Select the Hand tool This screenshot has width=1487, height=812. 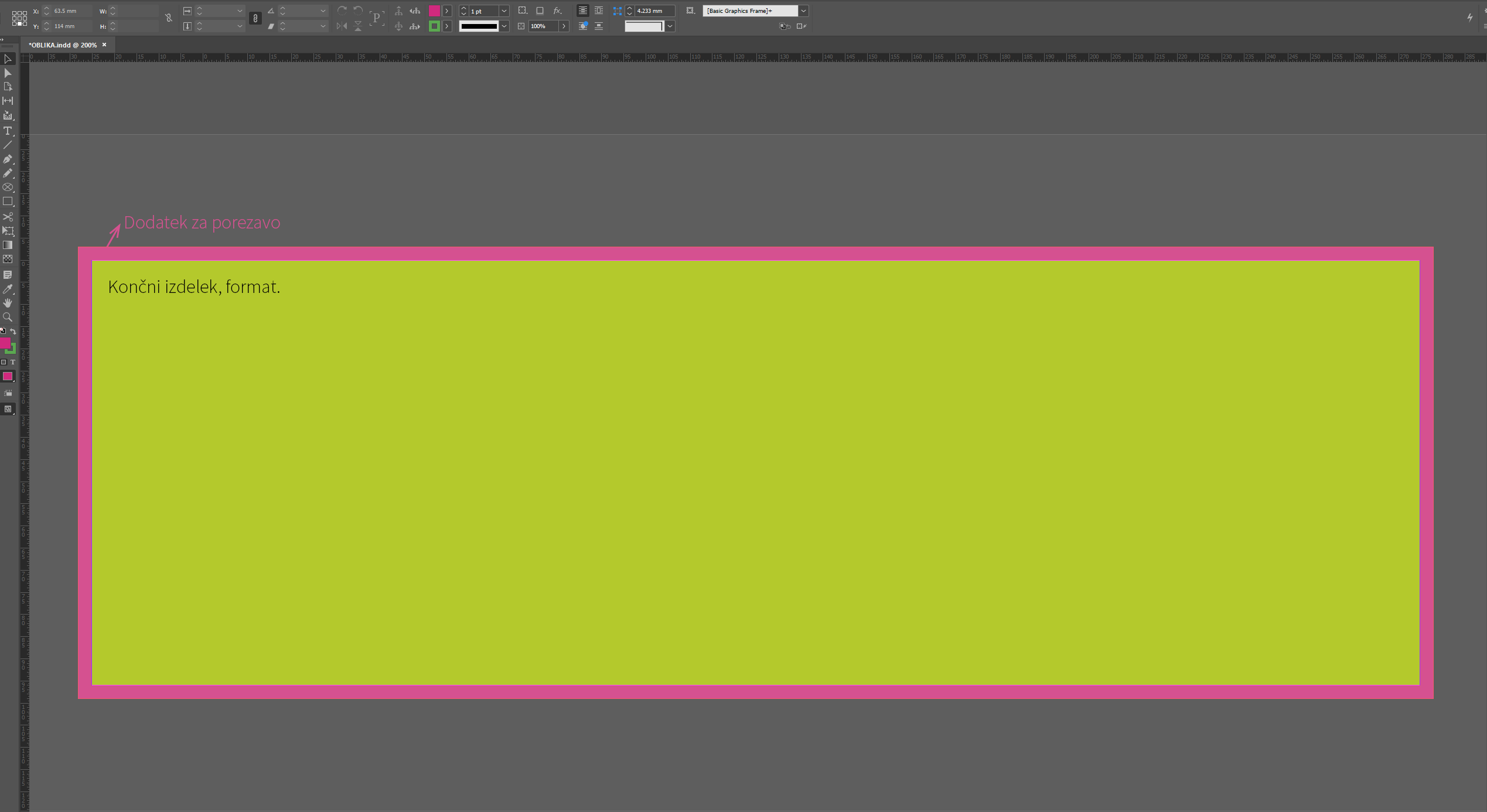(8, 303)
